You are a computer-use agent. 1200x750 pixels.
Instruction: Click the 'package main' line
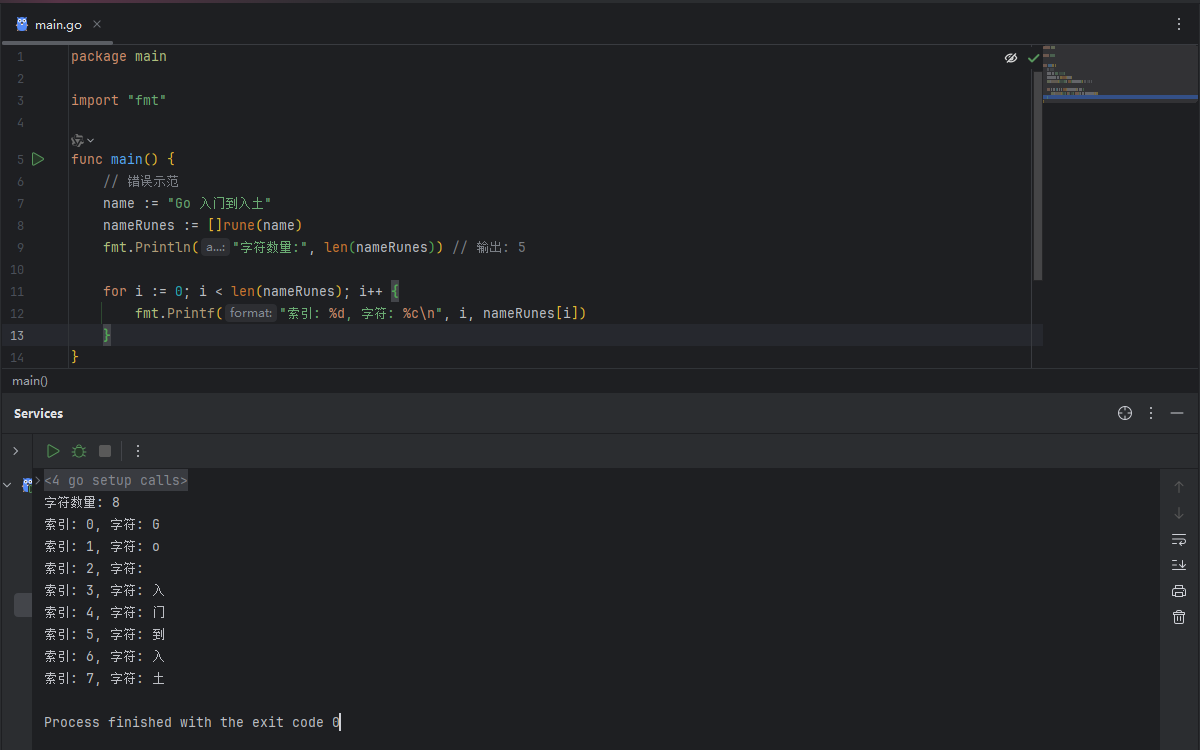coord(119,57)
